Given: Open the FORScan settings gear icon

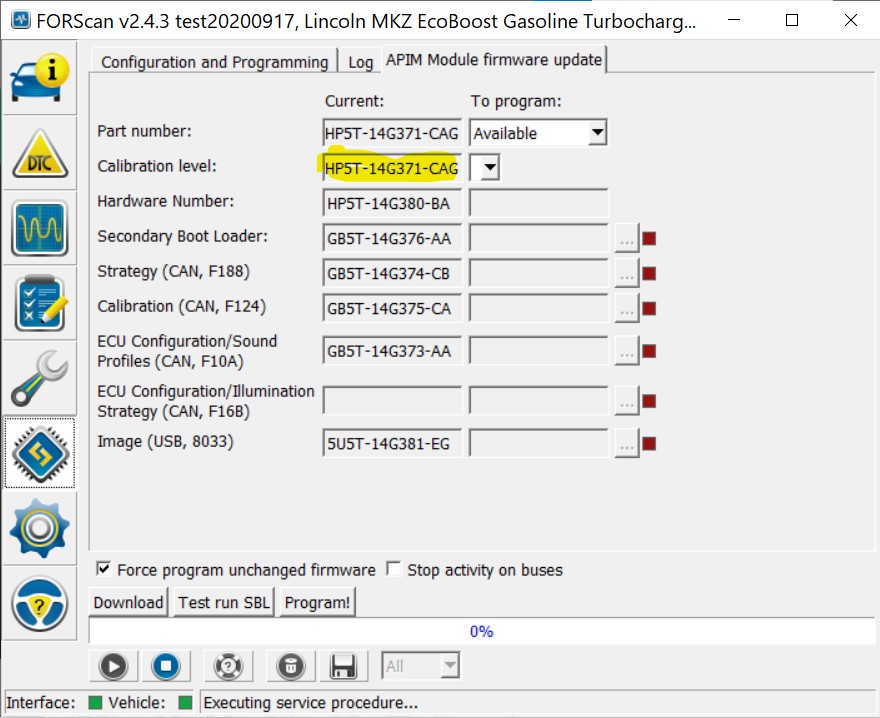Looking at the screenshot, I should click(40, 528).
